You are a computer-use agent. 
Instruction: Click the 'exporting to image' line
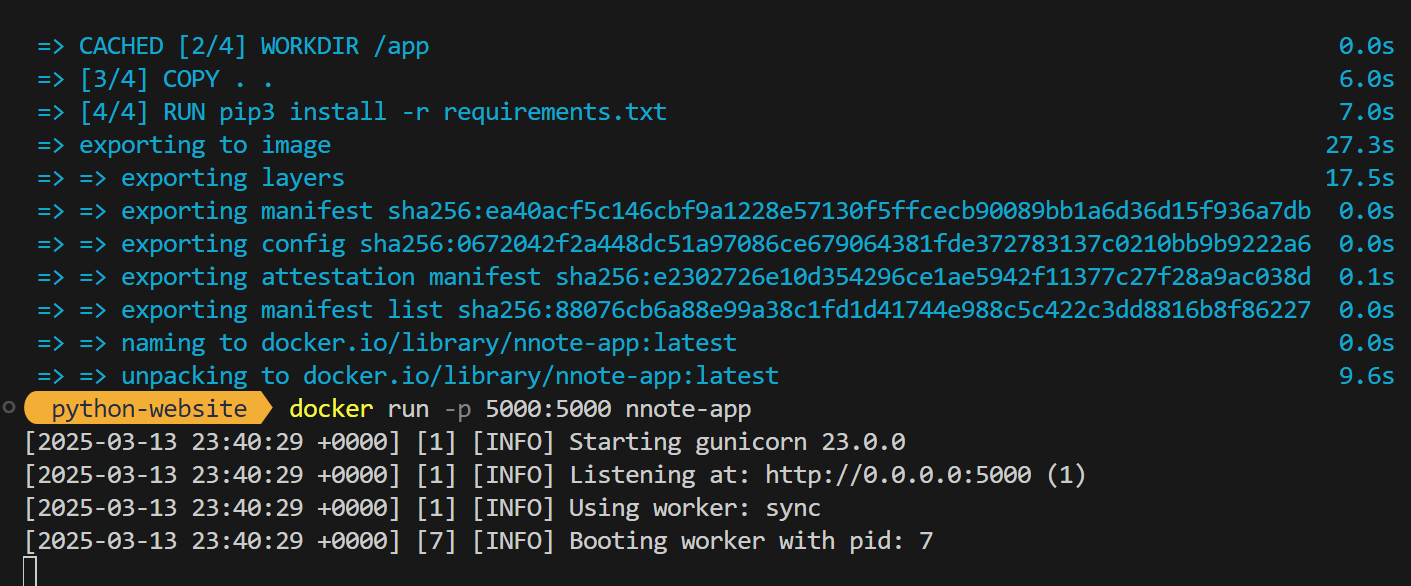tap(184, 145)
